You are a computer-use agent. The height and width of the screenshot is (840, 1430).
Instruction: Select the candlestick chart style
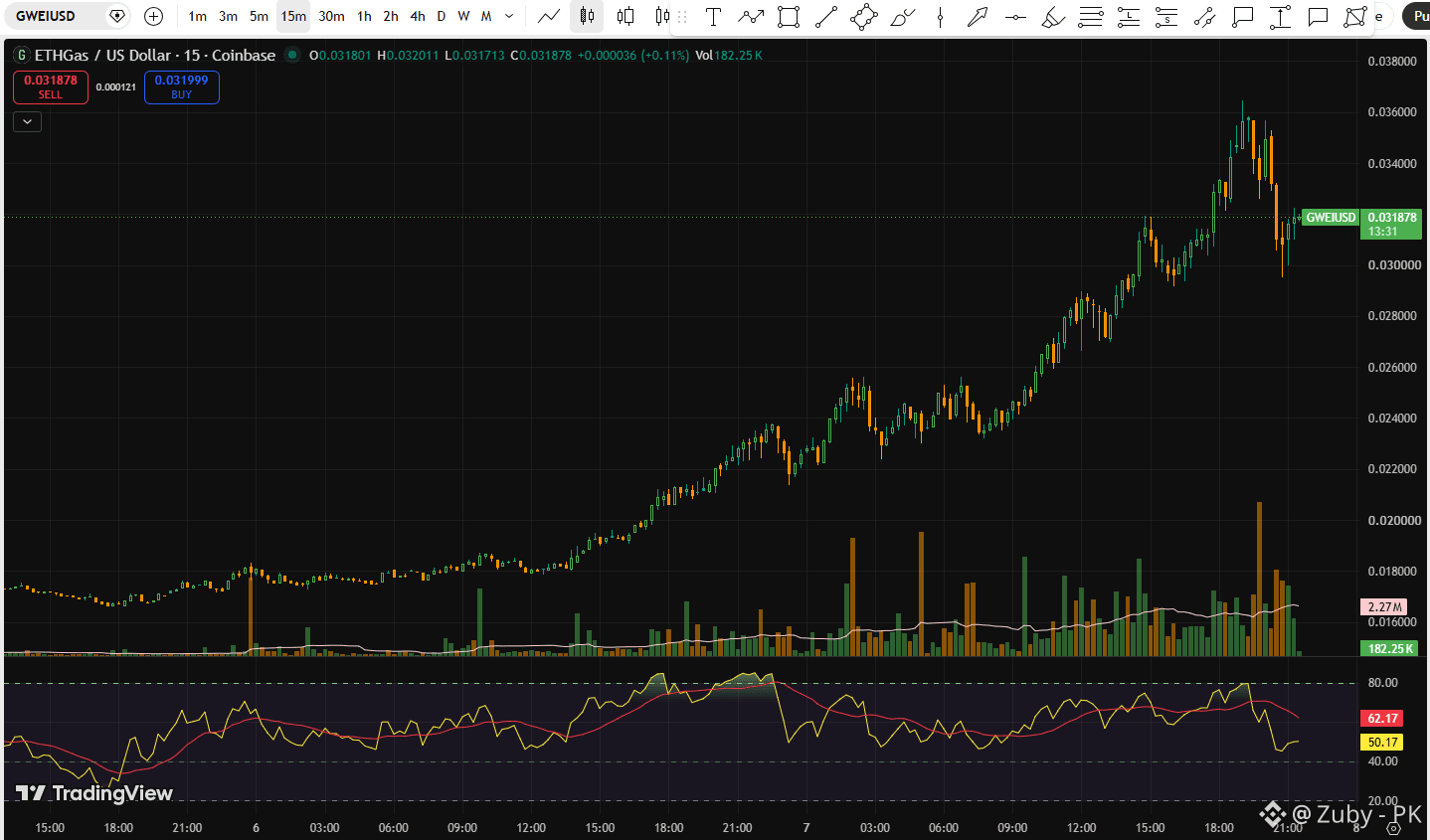click(587, 16)
